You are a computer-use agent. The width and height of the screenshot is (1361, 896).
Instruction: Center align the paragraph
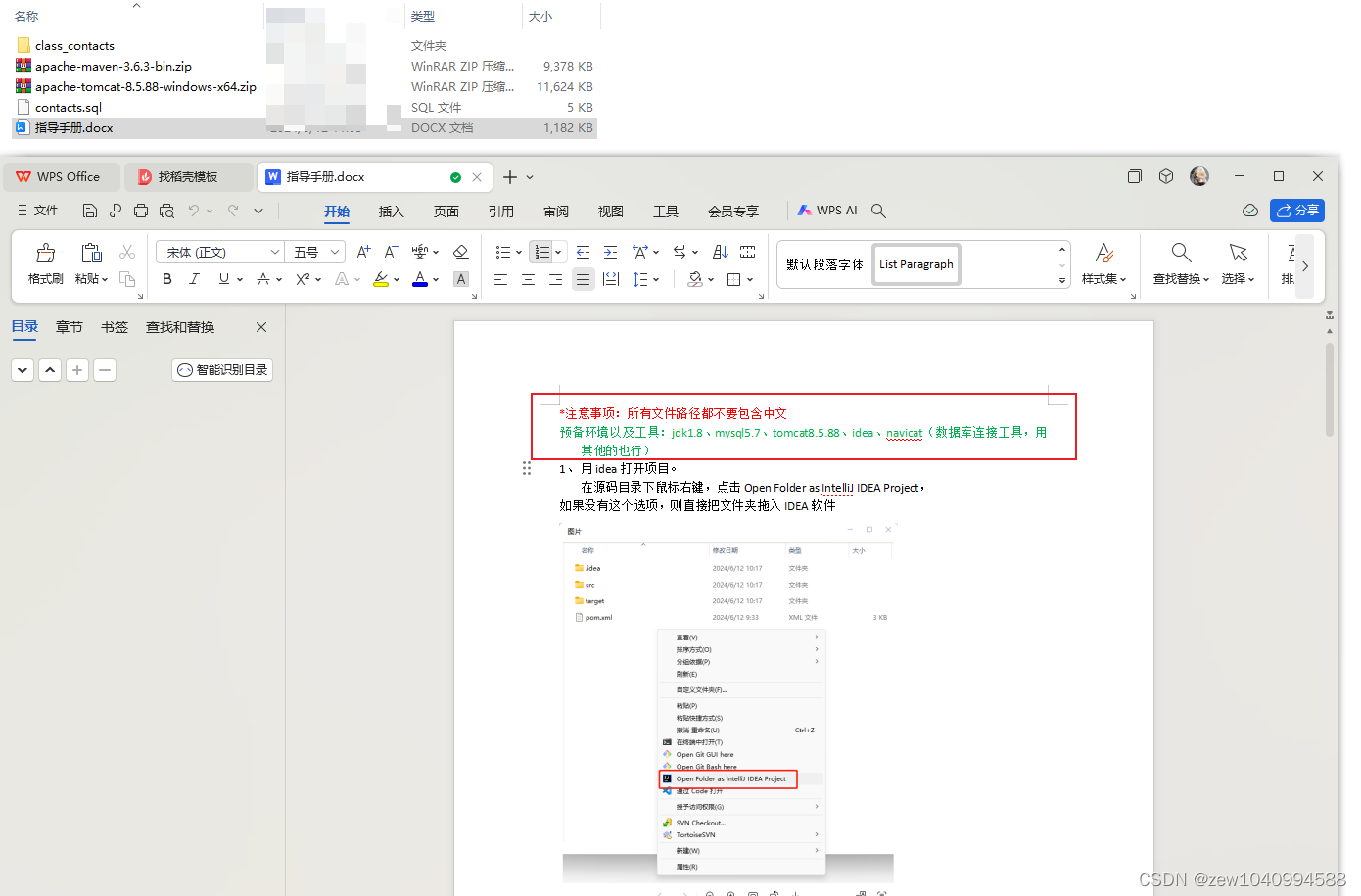529,279
